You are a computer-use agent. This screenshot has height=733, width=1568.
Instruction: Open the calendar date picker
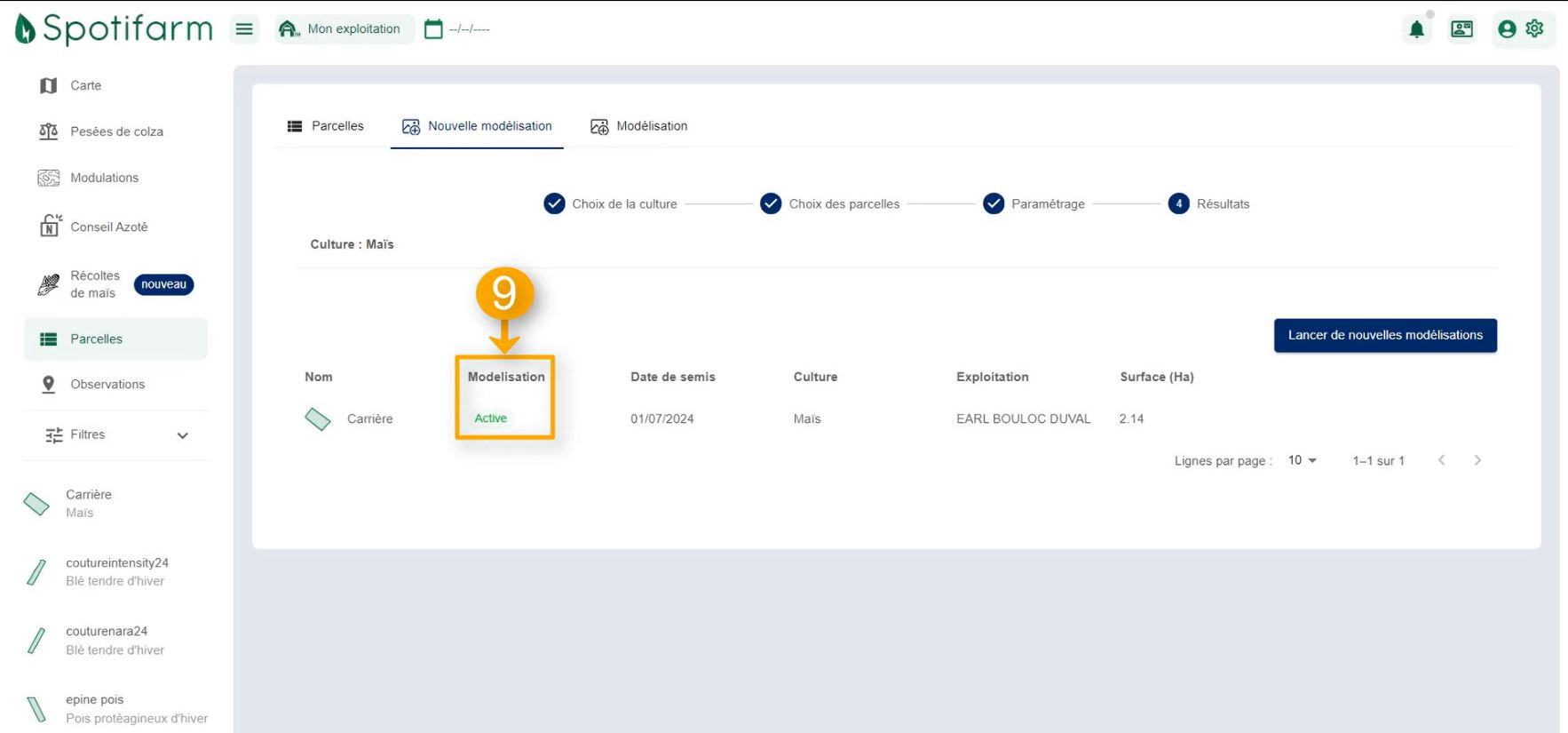click(433, 29)
